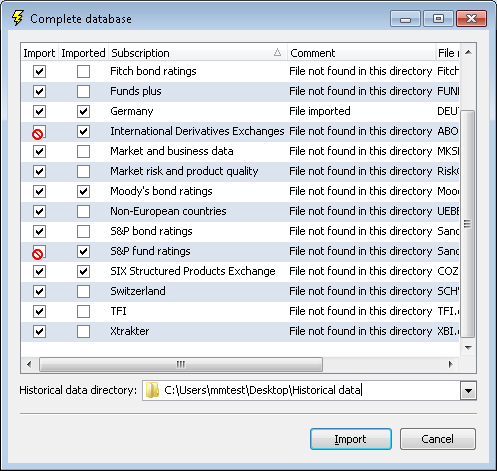Viewport: 497px width, 471px height.
Task: Click the folder icon in directory field
Action: [152, 390]
